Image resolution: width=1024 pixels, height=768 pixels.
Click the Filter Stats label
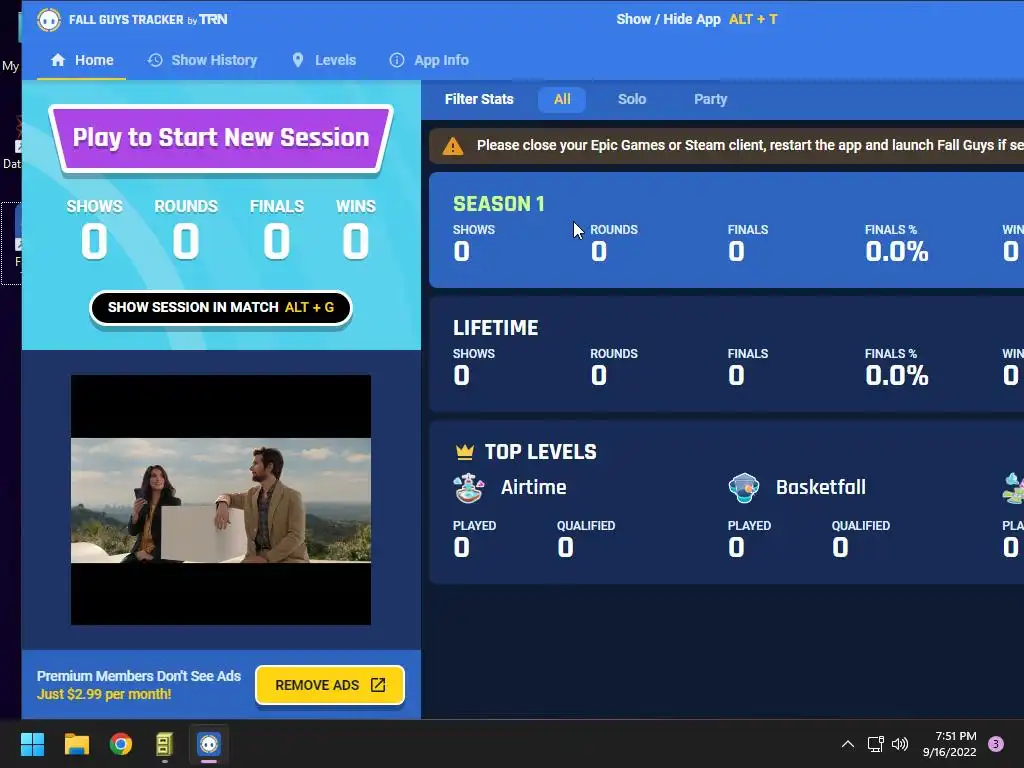[x=479, y=99]
